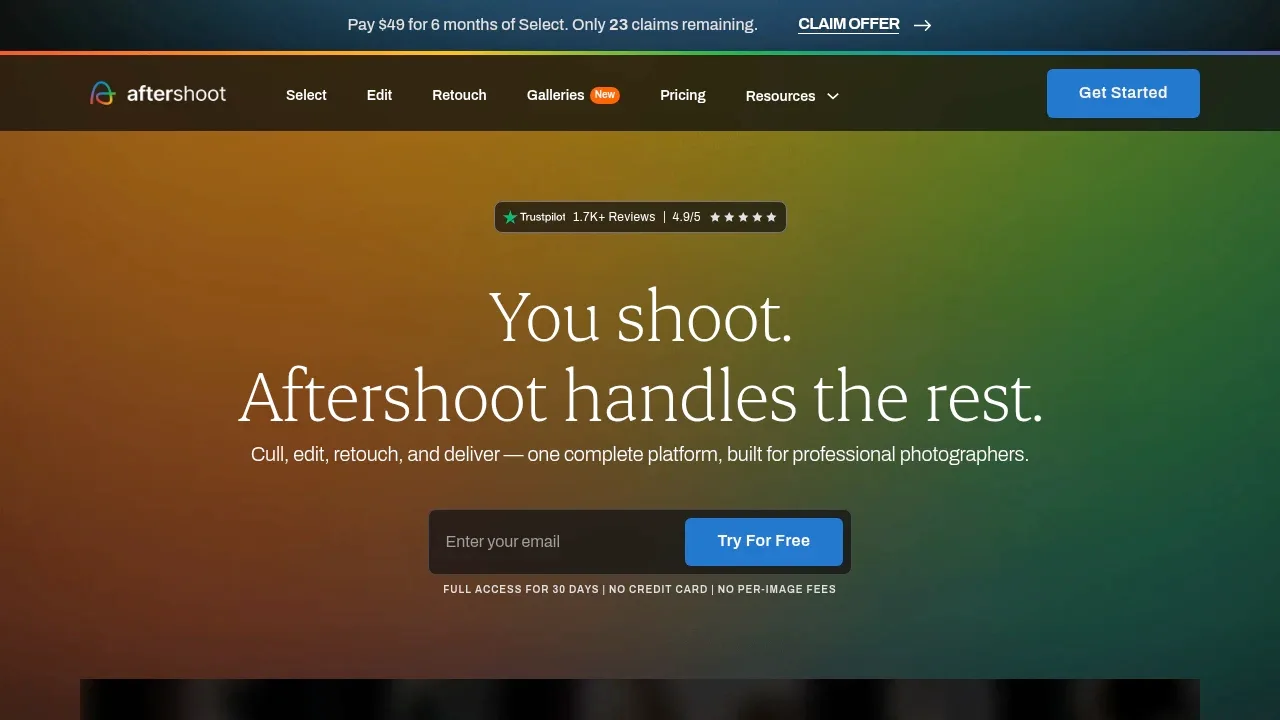Viewport: 1280px width, 720px height.
Task: Click the 'FULL ACCESS FOR 30 DAYS' text
Action: tap(521, 590)
